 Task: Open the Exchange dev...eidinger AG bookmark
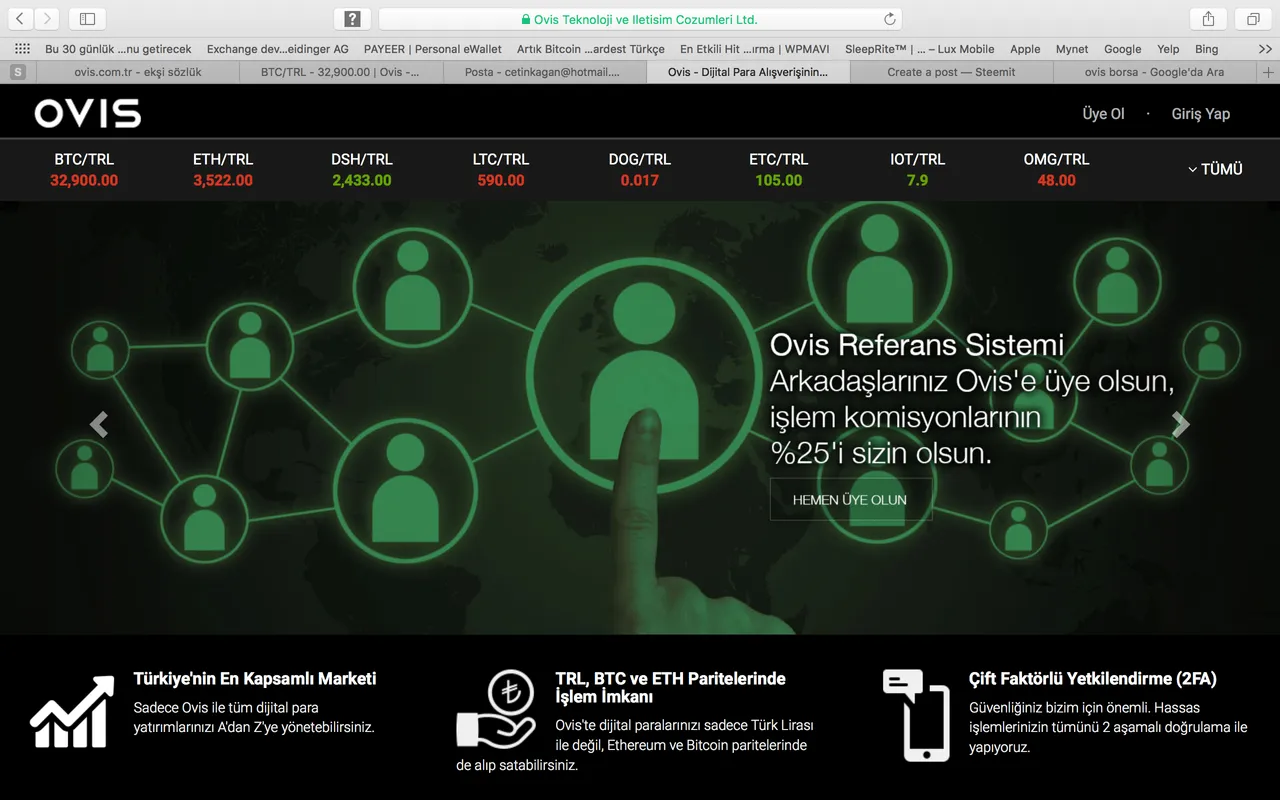click(278, 48)
